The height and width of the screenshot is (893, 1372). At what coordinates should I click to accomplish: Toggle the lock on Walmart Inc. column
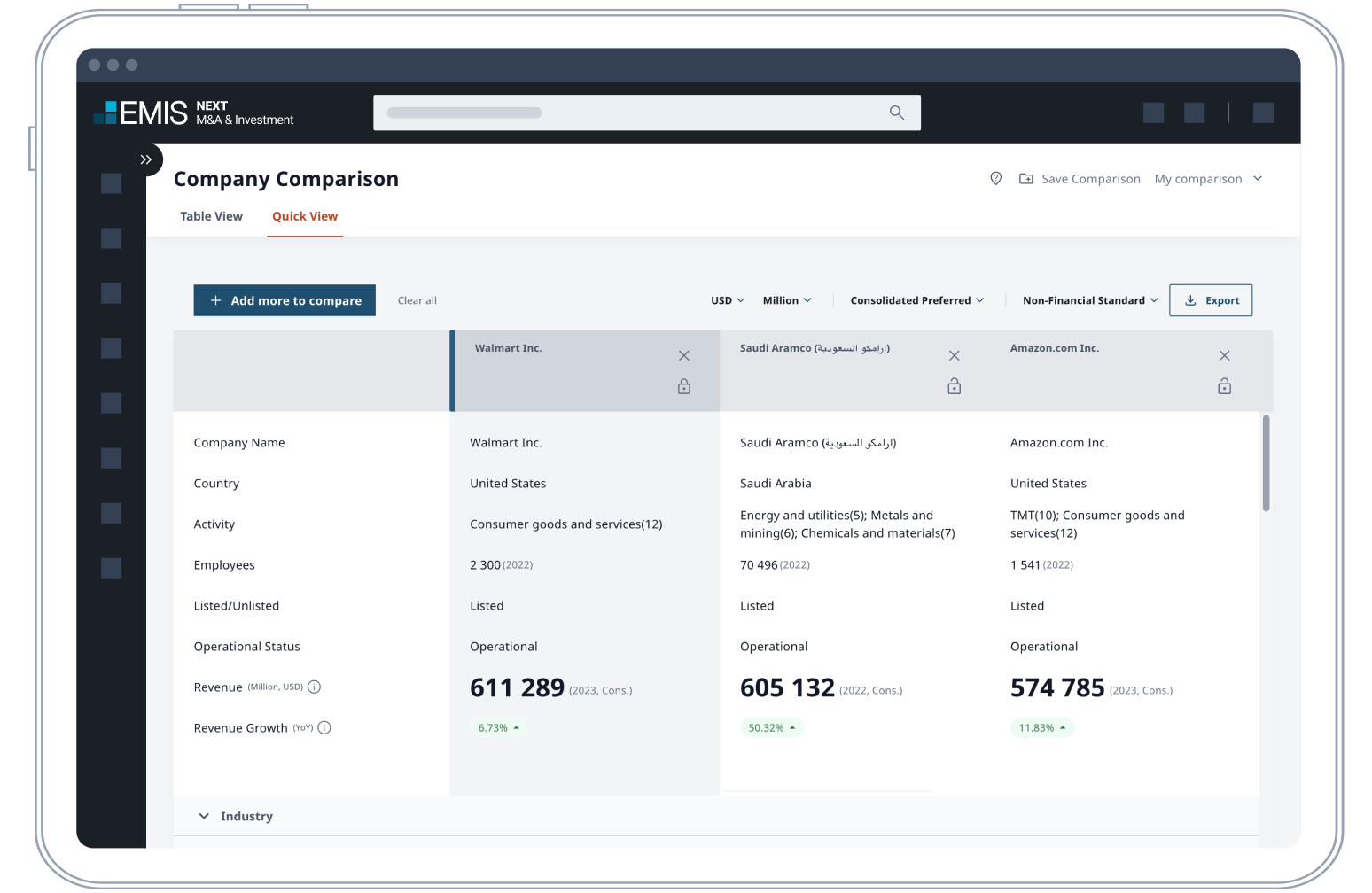683,386
